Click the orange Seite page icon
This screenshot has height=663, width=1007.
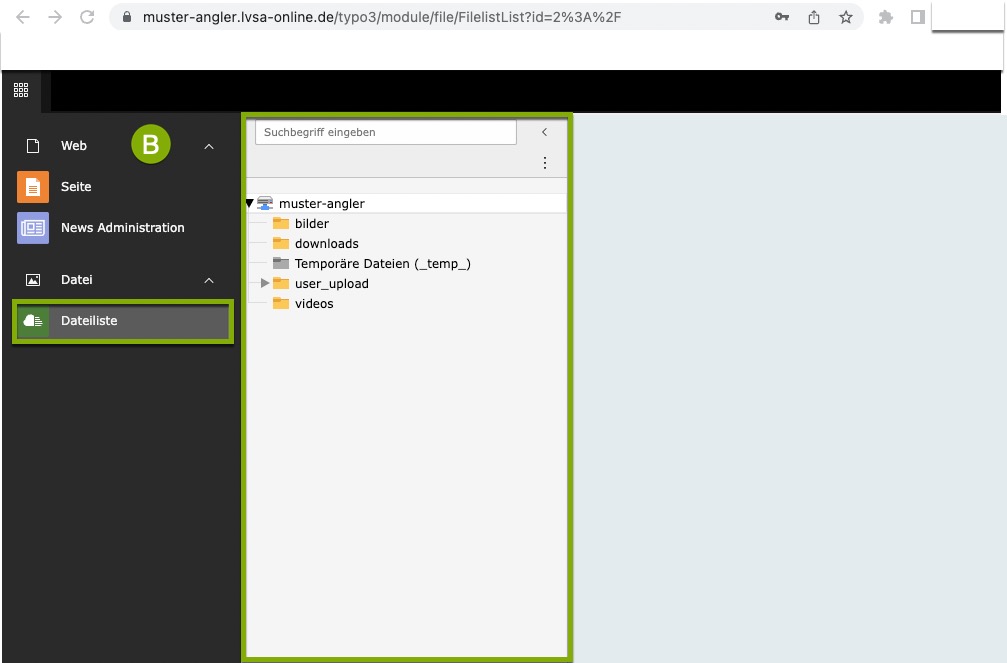click(33, 187)
